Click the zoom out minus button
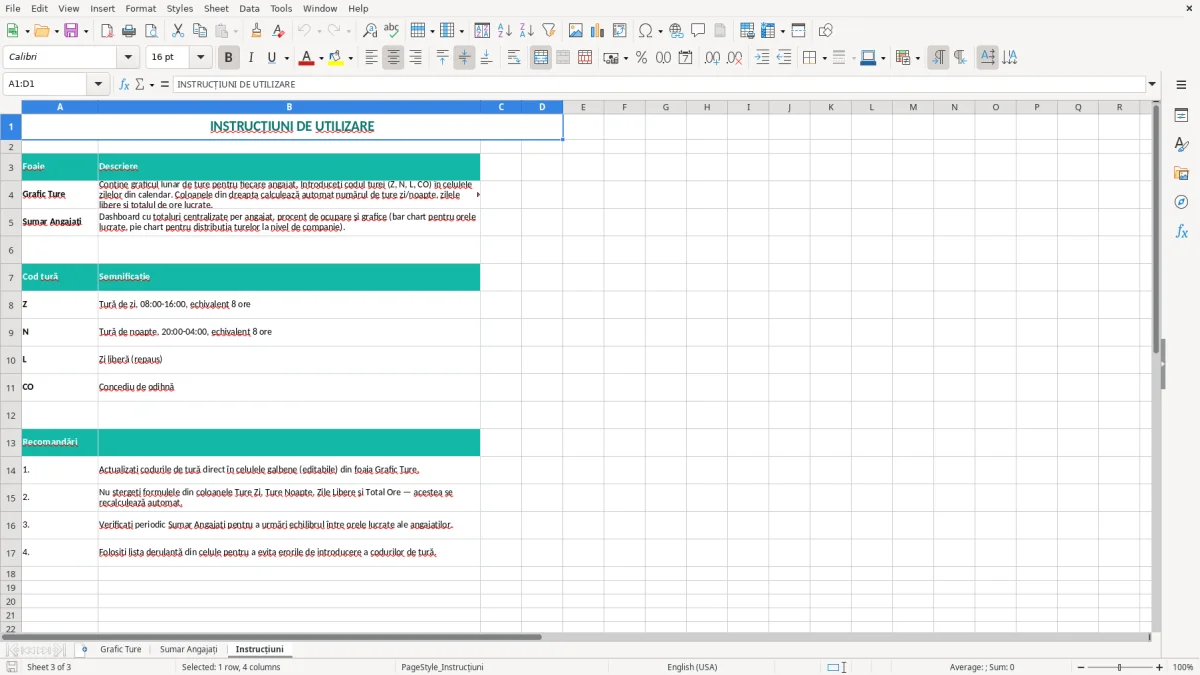 [x=1081, y=667]
